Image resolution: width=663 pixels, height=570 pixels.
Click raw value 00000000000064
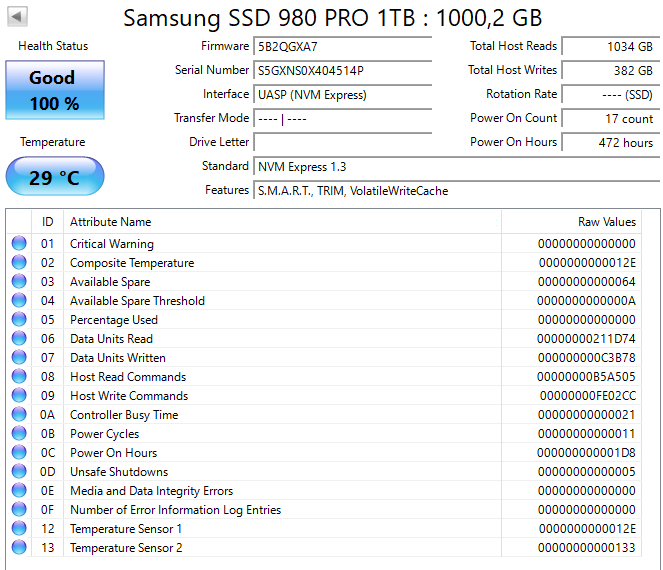(586, 282)
